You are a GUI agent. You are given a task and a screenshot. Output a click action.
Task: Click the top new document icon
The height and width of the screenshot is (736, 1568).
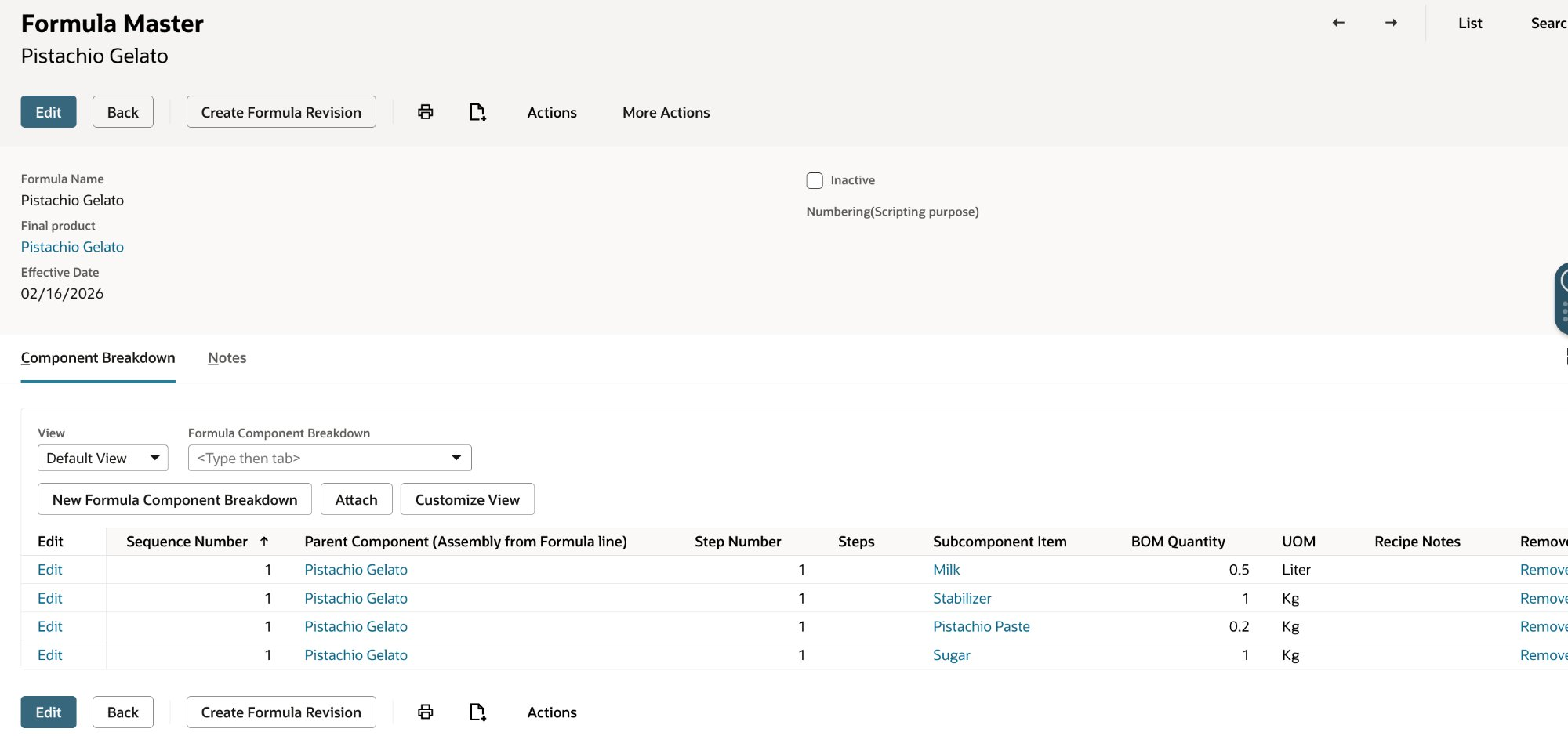point(477,112)
